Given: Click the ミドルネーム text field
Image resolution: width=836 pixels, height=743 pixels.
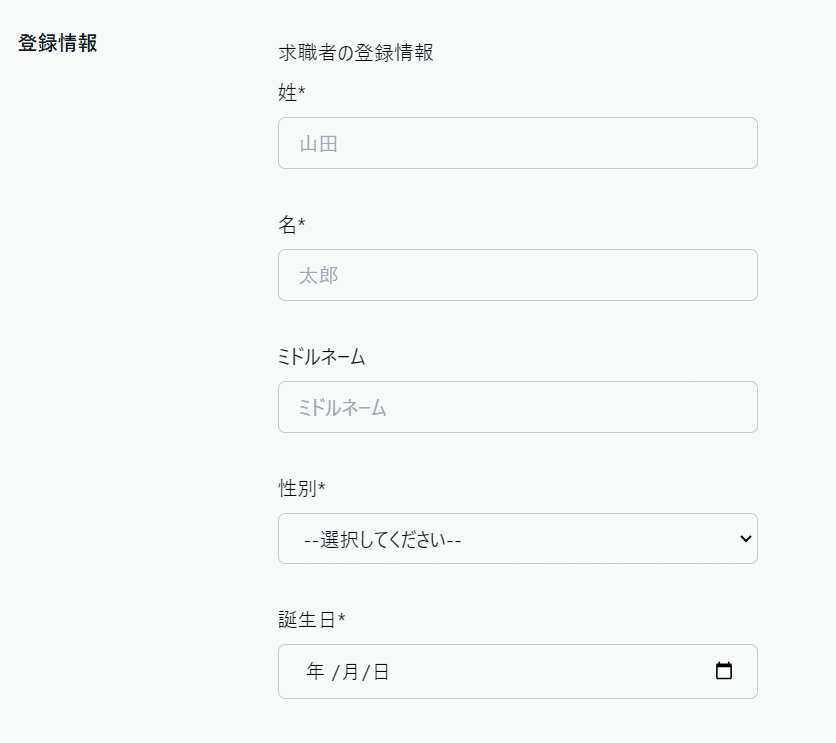Looking at the screenshot, I should (517, 407).
